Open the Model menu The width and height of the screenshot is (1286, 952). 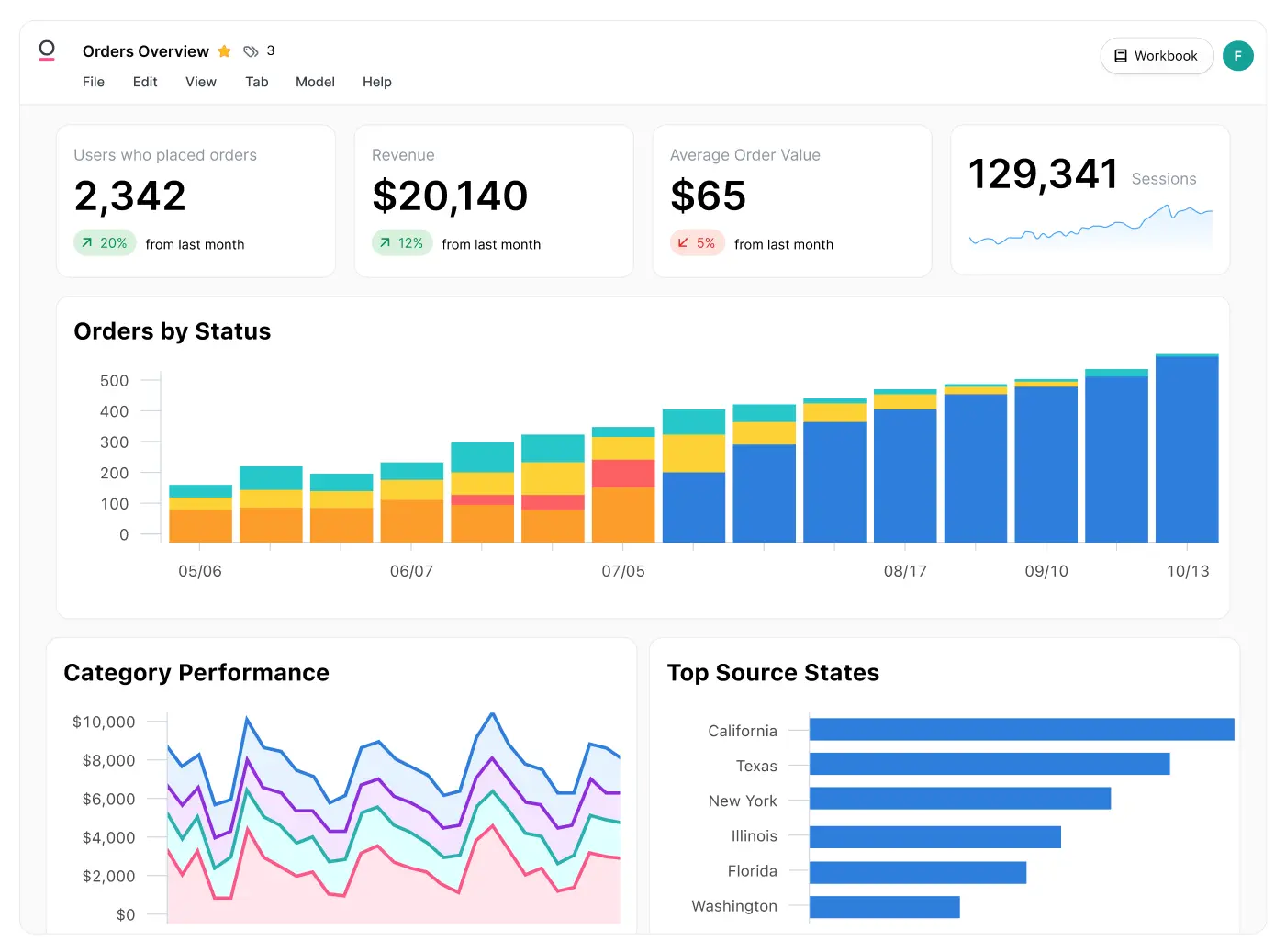[x=315, y=82]
